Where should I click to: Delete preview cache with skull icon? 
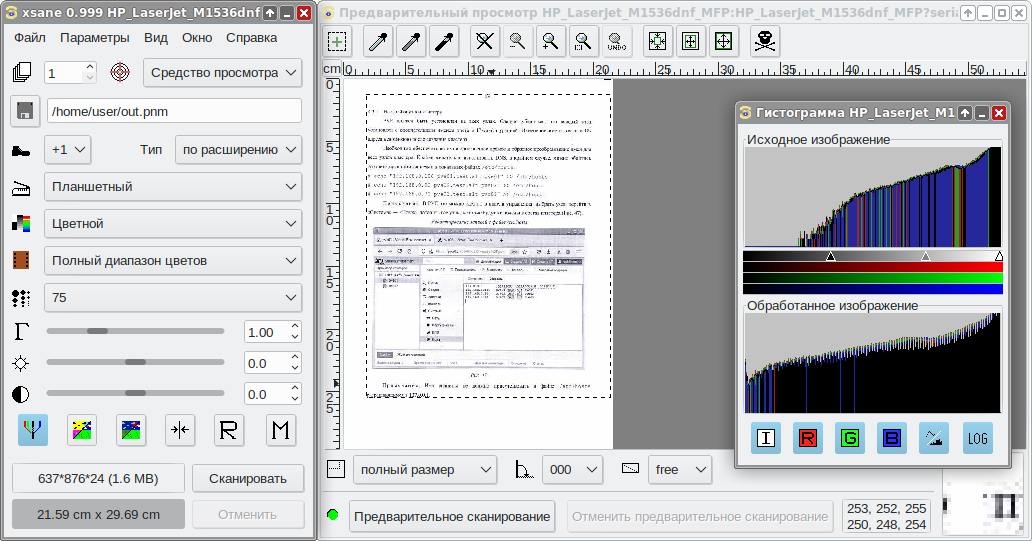click(x=765, y=41)
